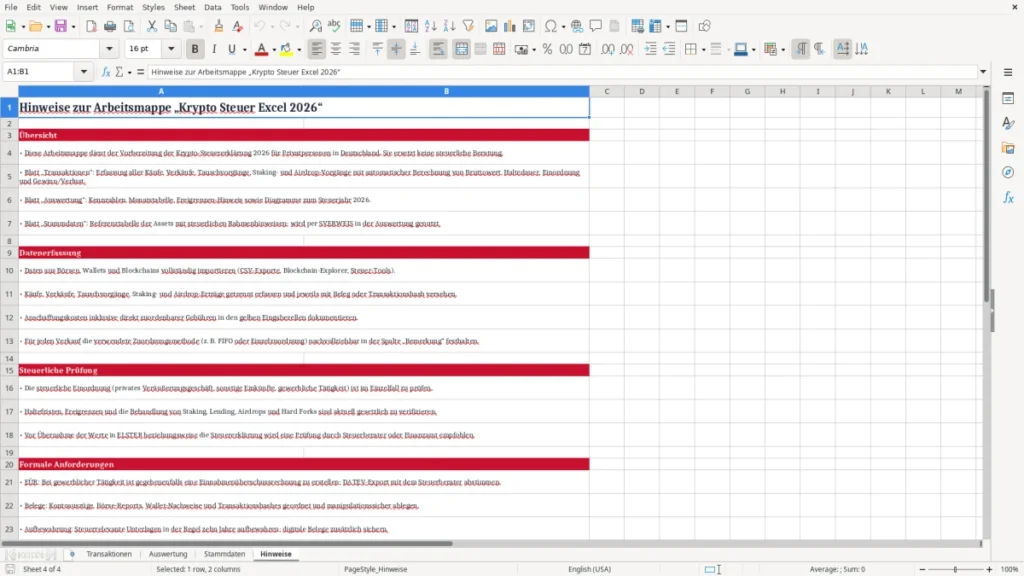Open Functions panel in the sidebar
Viewport: 1024px width, 576px height.
pos(1008,197)
